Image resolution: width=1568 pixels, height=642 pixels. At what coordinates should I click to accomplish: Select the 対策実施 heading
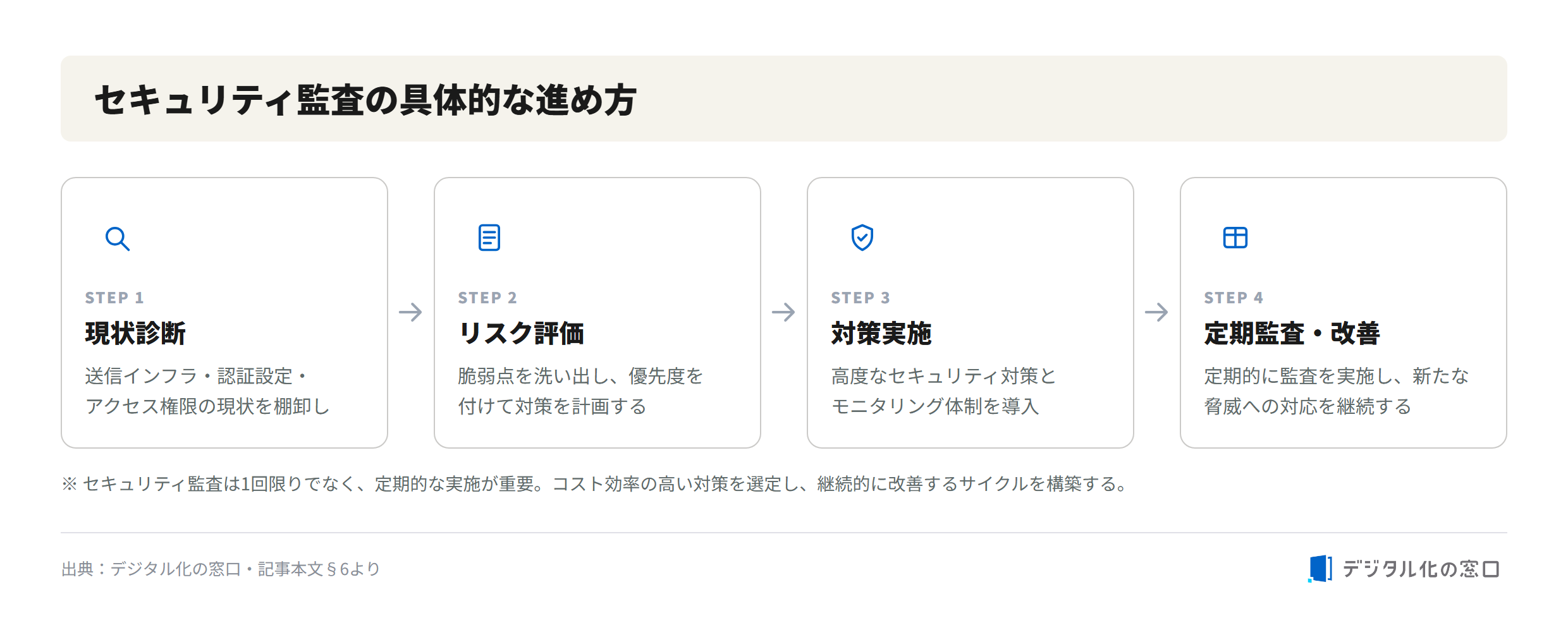click(881, 333)
